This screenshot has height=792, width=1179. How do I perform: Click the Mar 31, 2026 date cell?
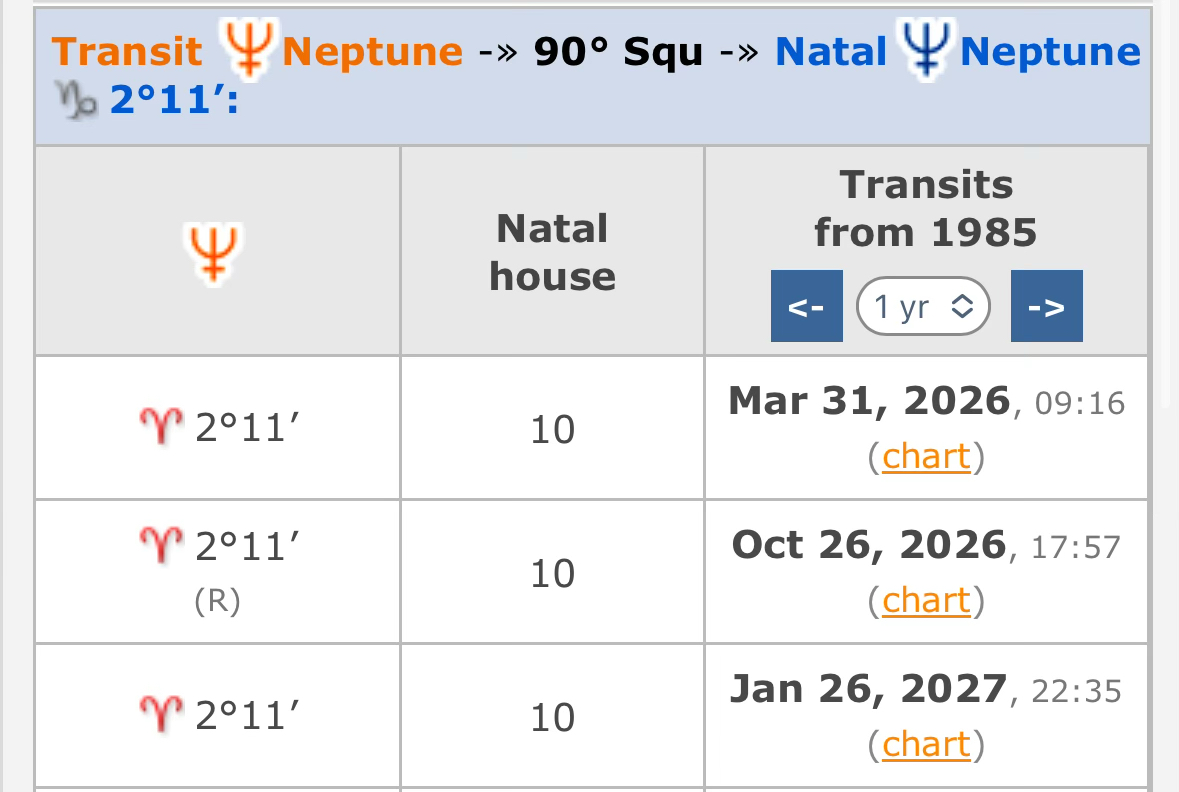tap(869, 402)
